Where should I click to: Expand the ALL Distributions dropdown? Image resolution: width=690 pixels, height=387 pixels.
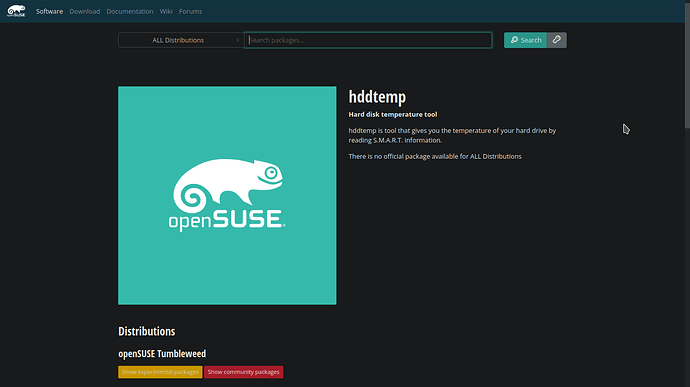181,40
